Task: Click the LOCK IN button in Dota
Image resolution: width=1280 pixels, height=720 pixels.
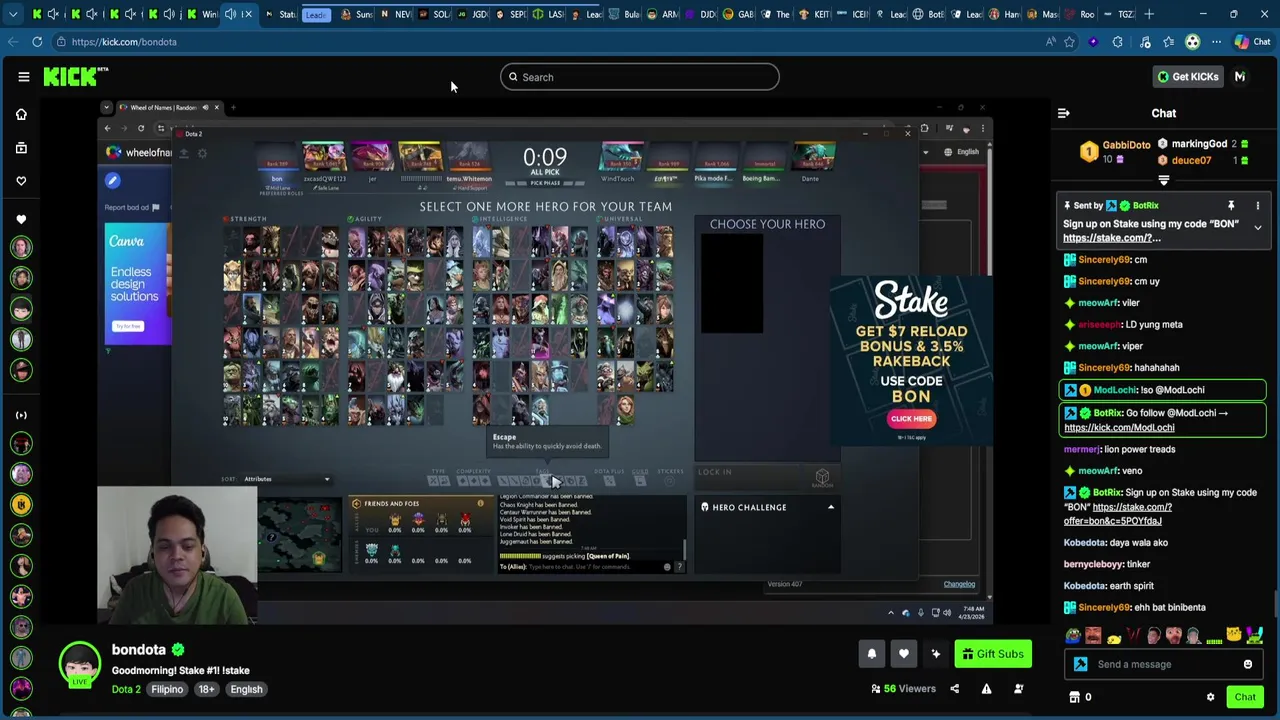Action: 715,472
